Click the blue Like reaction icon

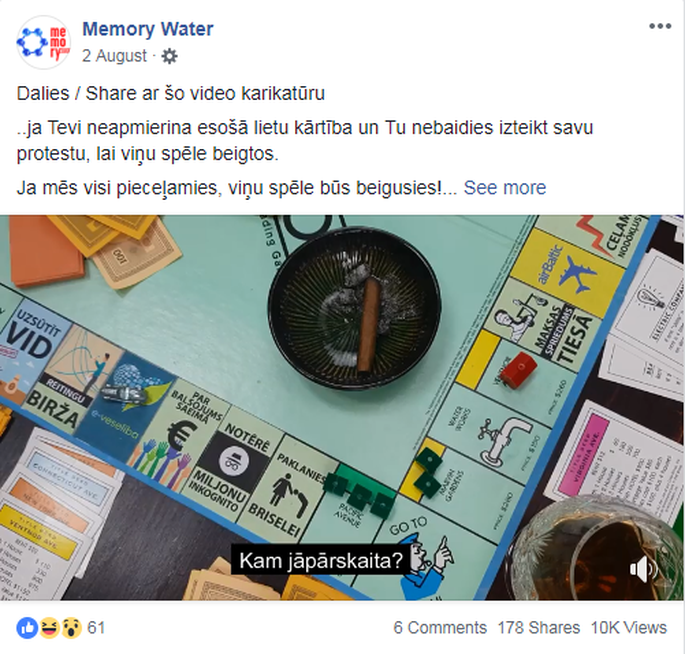coord(27,628)
